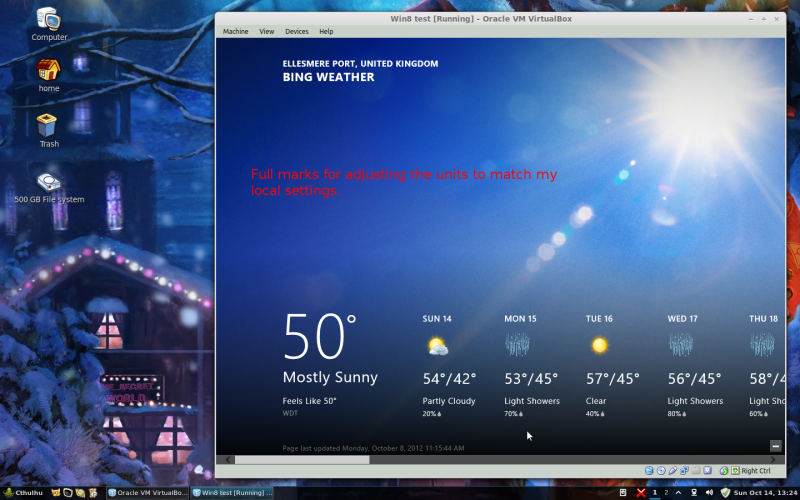Switch to Oracle VM VirtualBox taskbar window
Image resolution: width=800 pixels, height=500 pixels.
coord(147,493)
